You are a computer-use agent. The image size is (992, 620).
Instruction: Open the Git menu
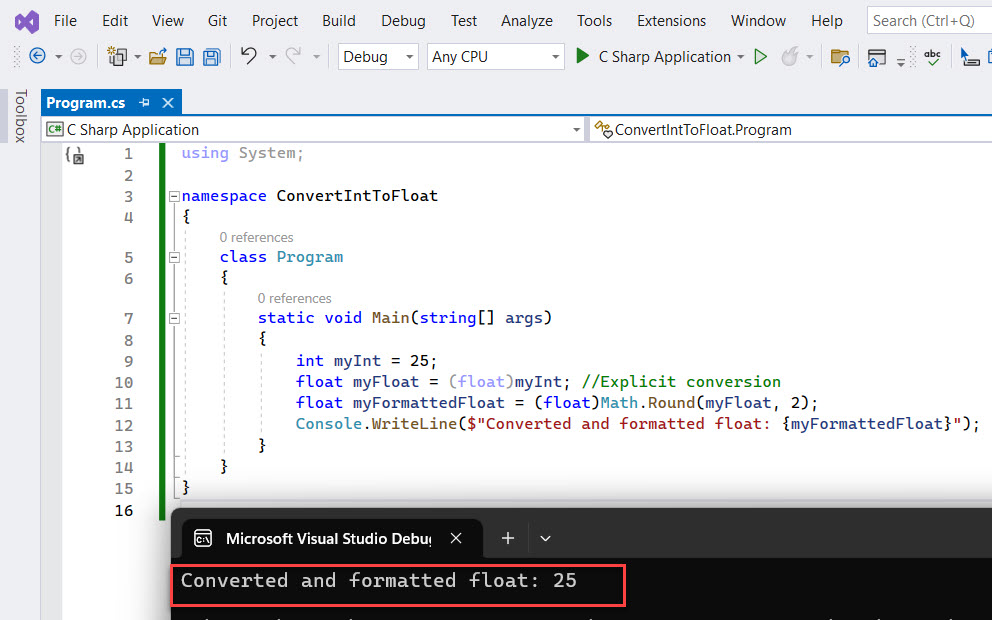coord(217,20)
